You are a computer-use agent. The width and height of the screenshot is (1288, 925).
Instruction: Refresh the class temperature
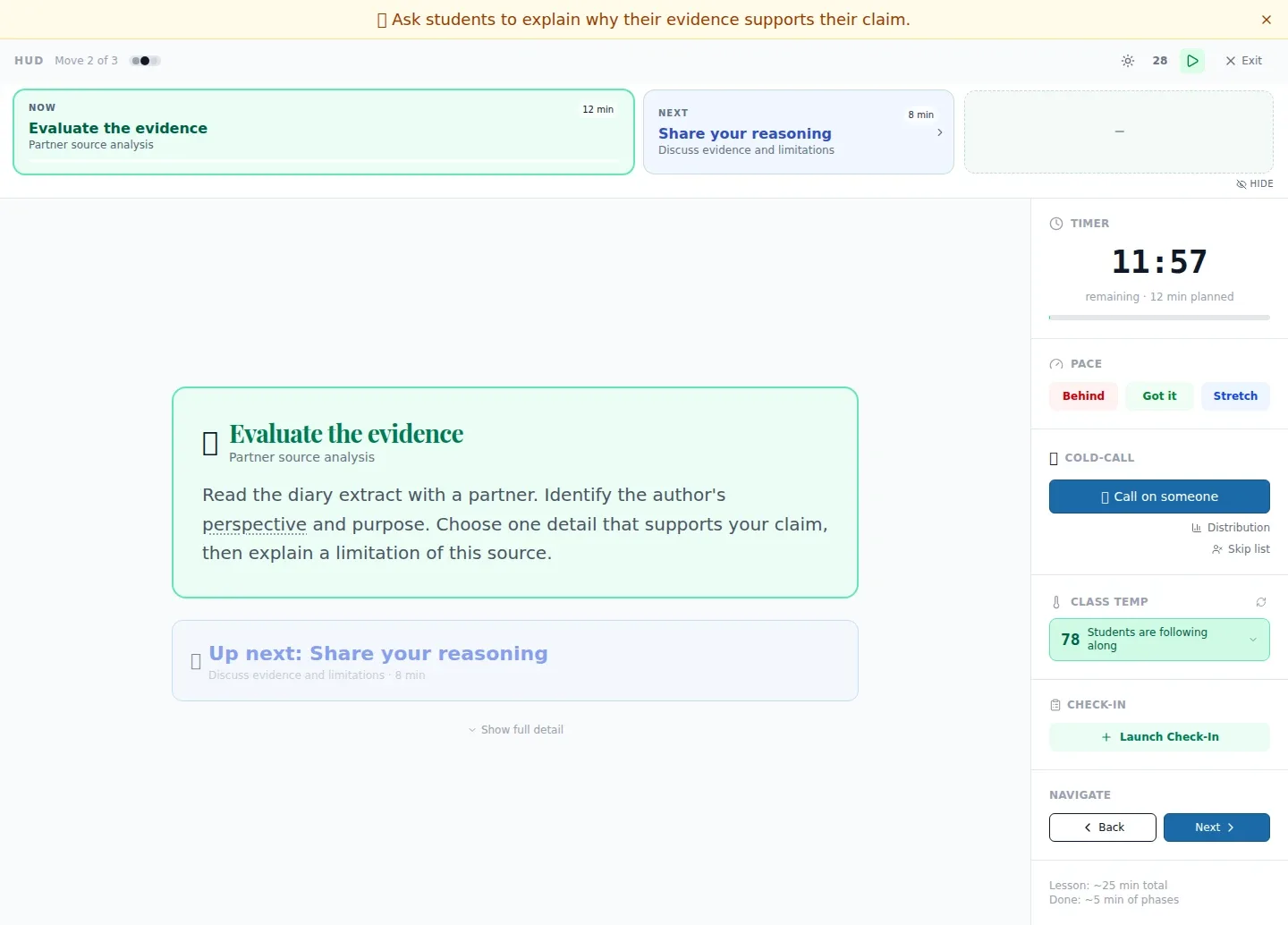[1261, 602]
